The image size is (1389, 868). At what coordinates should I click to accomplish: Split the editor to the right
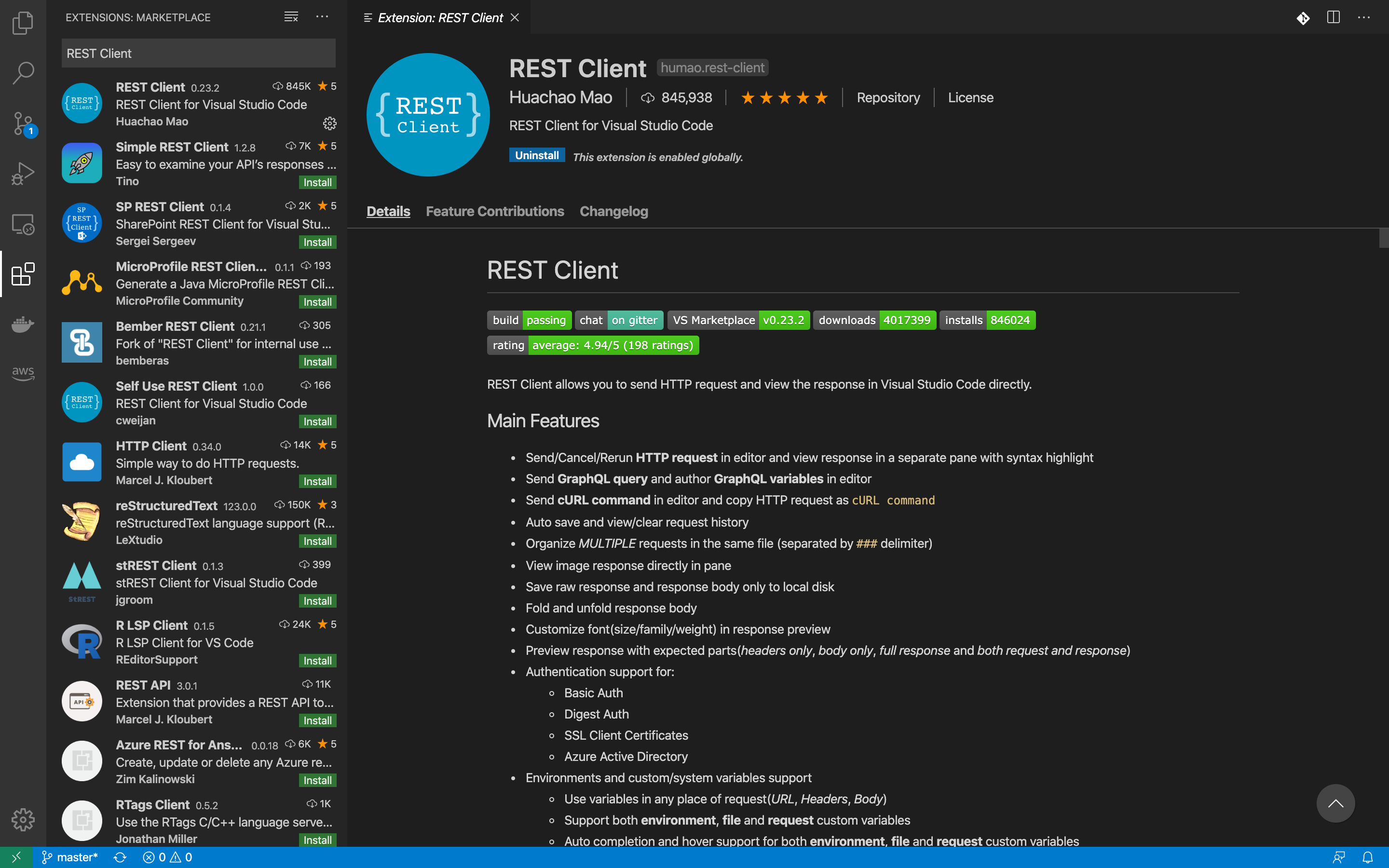coord(1334,17)
